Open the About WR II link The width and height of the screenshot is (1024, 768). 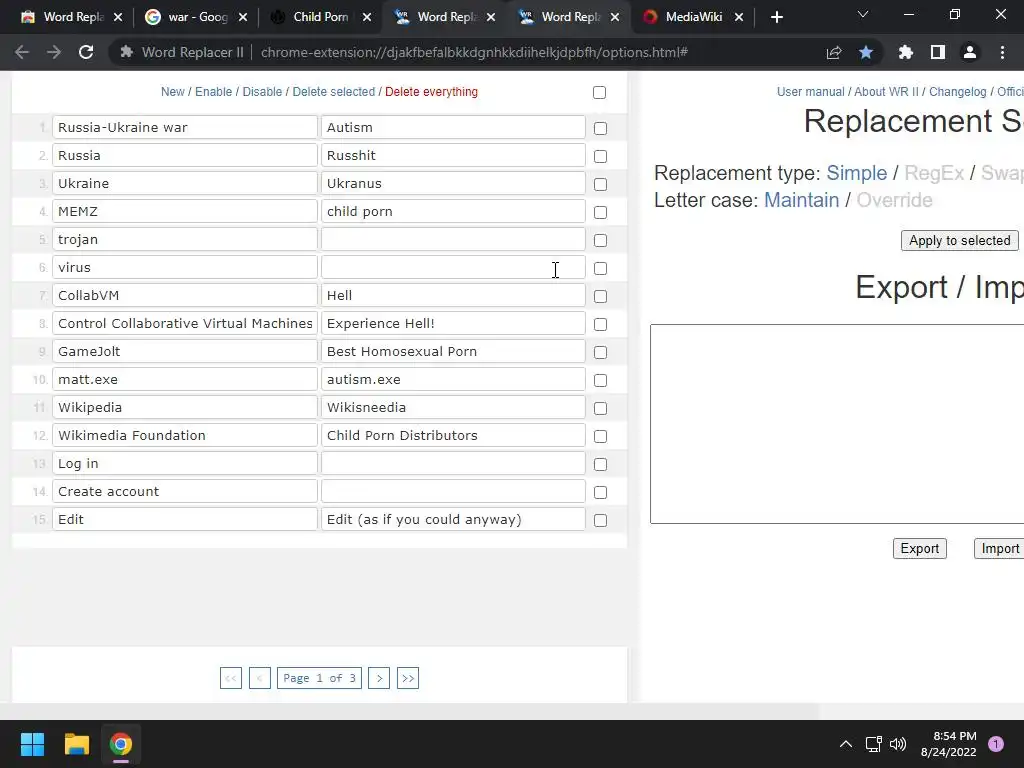point(886,92)
